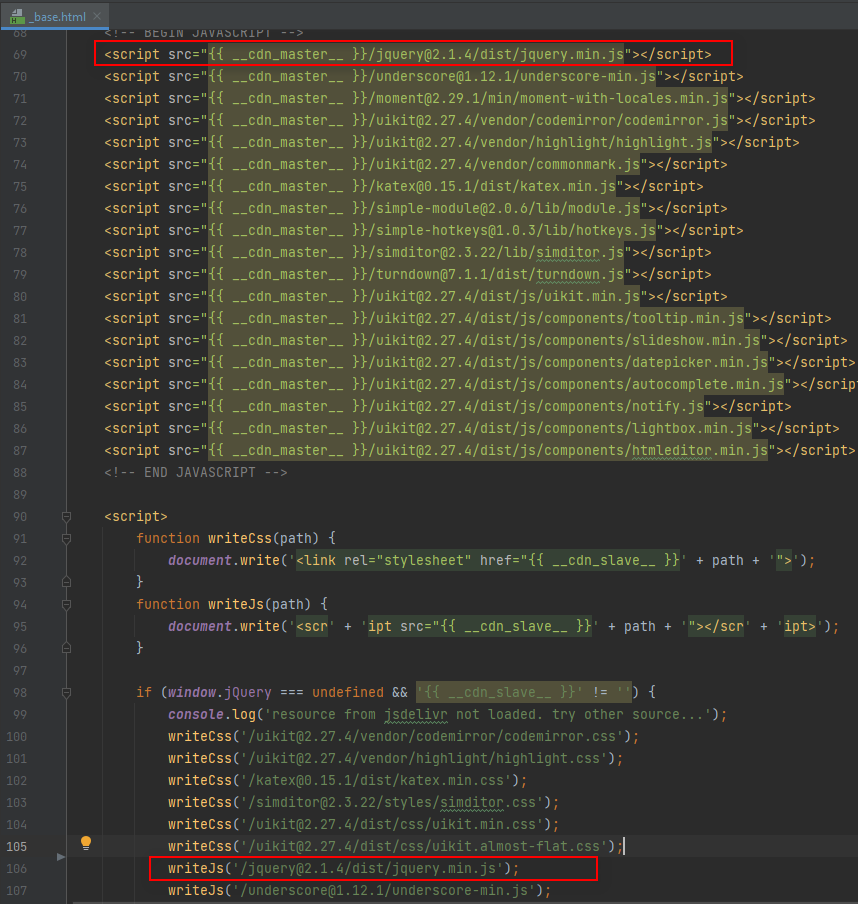Click the highlighted jquery.min.js script tag on line 69
The image size is (858, 904).
[x=412, y=54]
